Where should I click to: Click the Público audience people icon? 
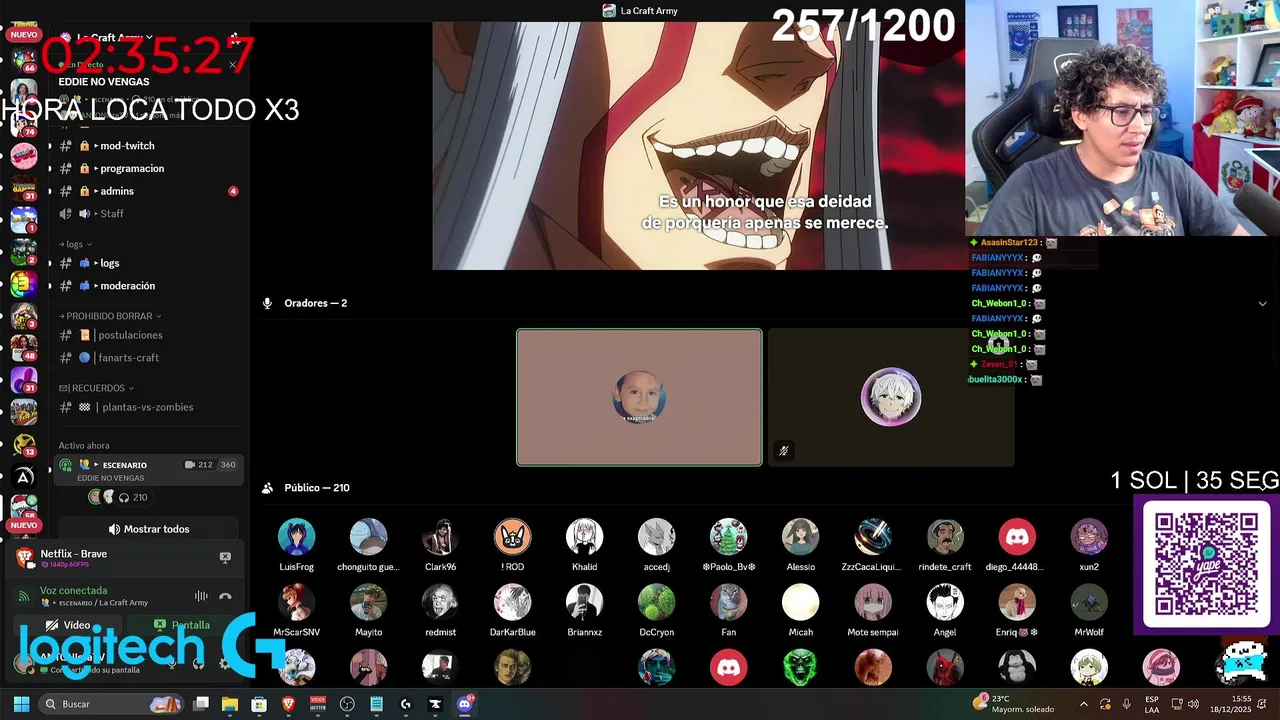coord(267,488)
